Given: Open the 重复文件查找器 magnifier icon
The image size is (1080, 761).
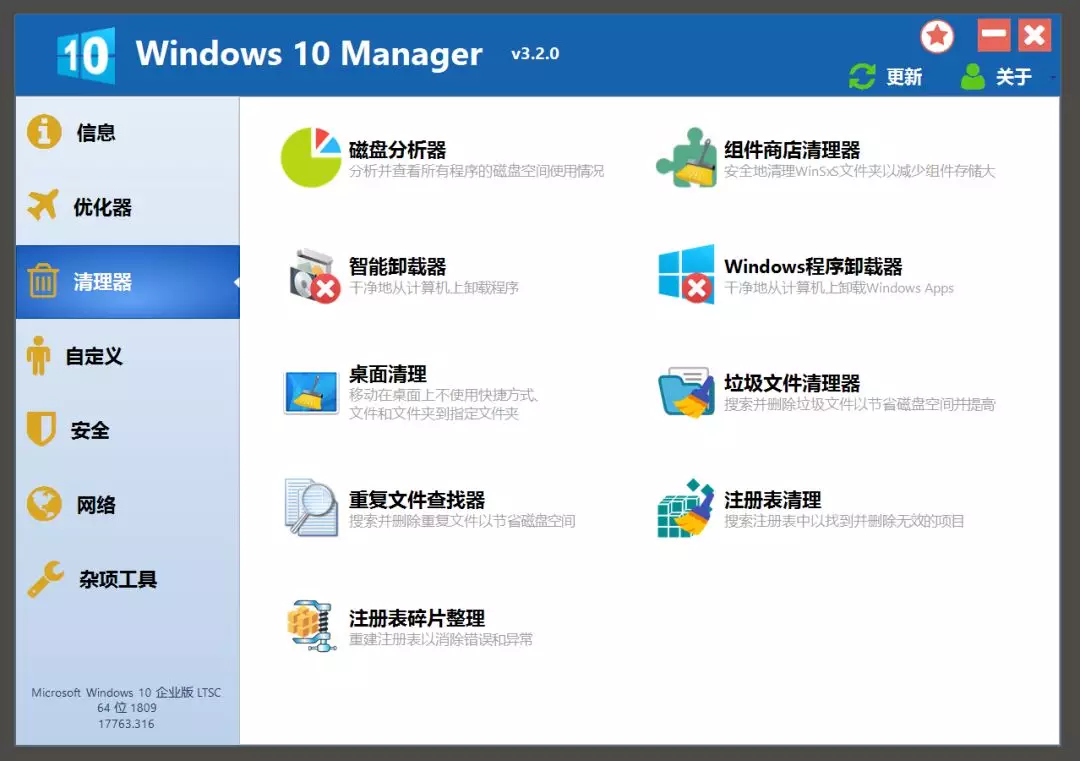Looking at the screenshot, I should click(311, 508).
